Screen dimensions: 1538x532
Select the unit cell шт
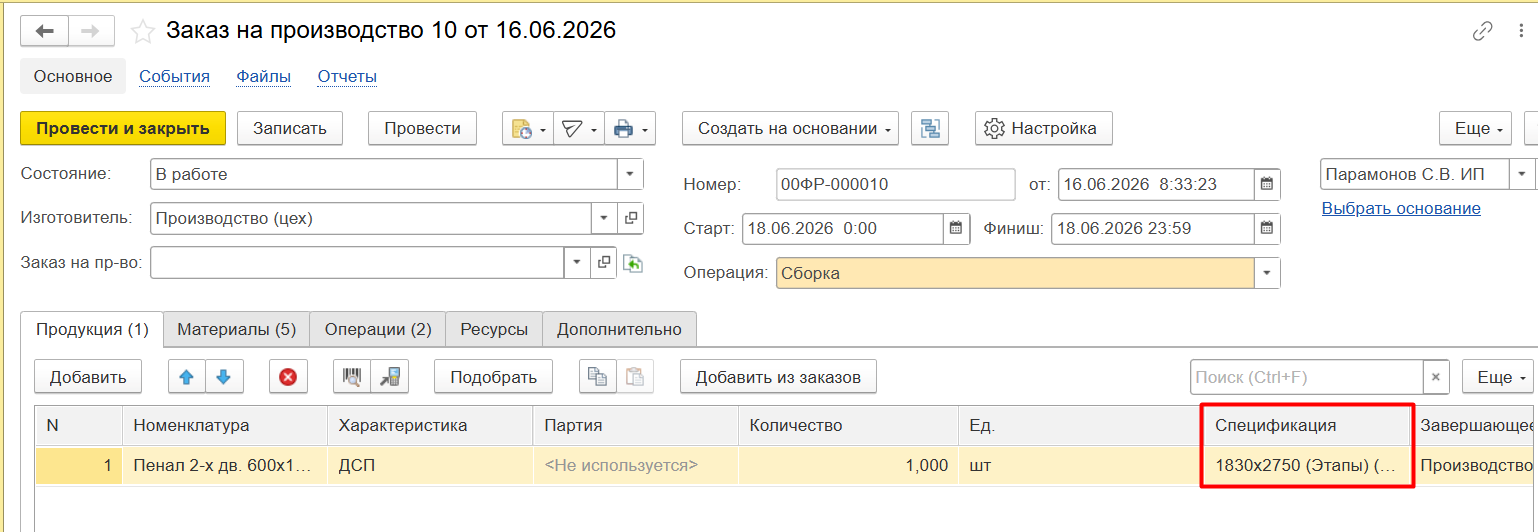point(1081,465)
